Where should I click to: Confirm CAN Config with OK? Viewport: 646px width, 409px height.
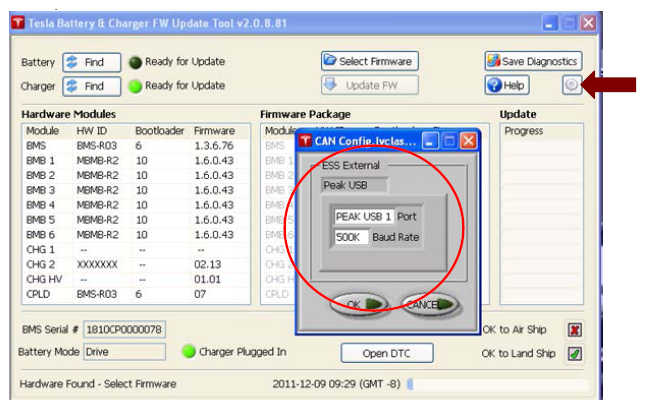(x=360, y=304)
